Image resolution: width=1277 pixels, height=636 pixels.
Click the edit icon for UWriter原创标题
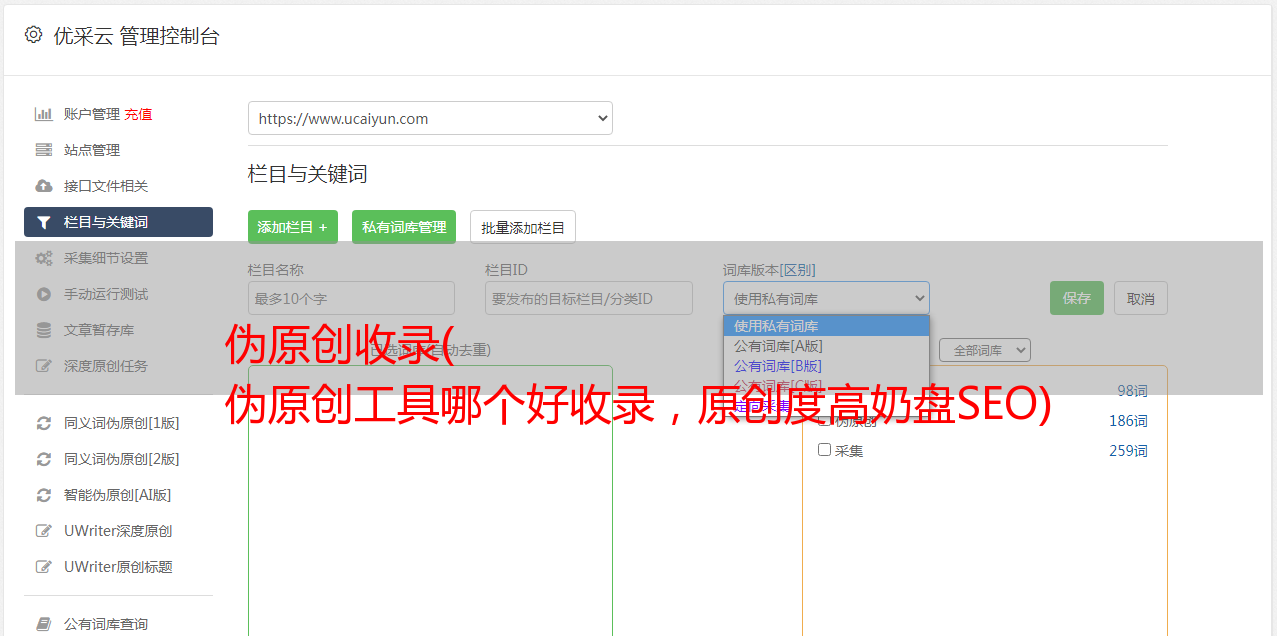tap(44, 567)
